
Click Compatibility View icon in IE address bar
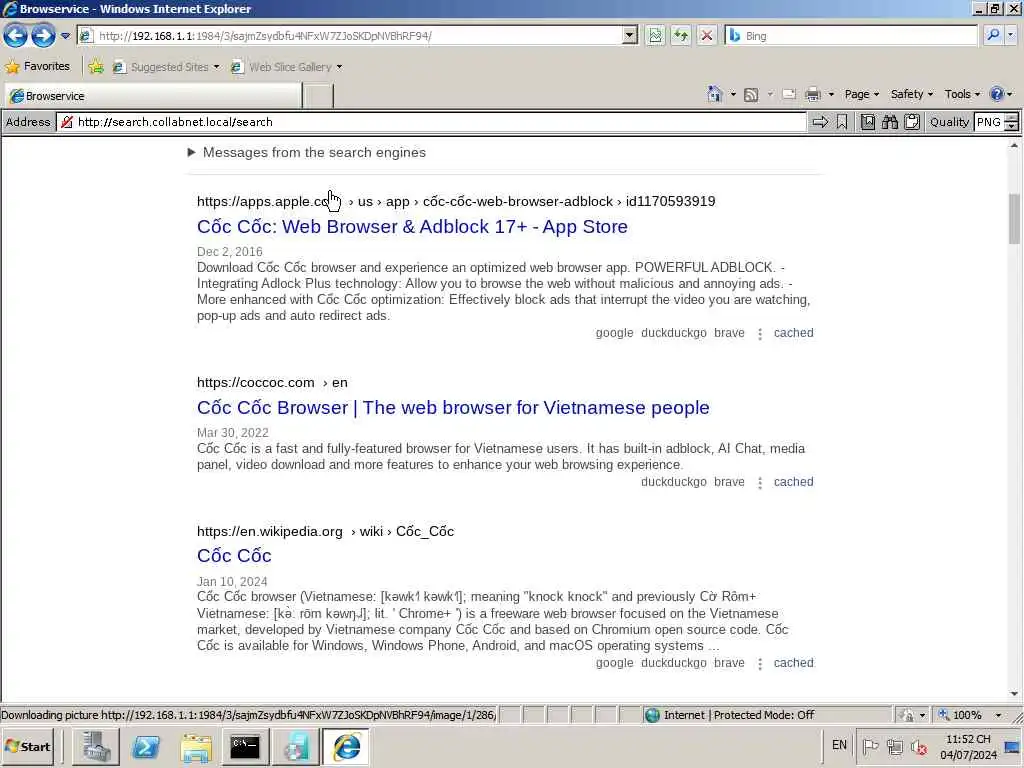(655, 35)
